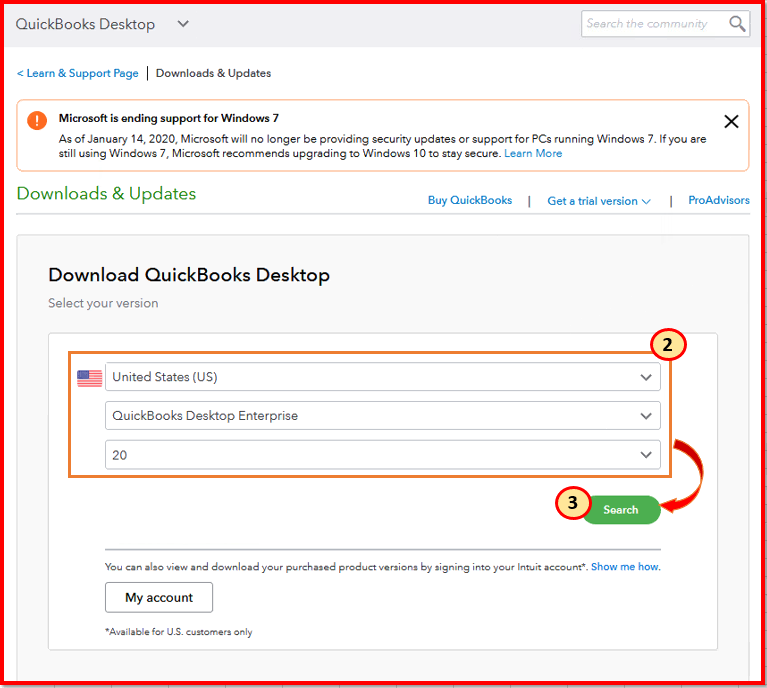Click the Microsoft is ending support headline
Screen dimensions: 767x688
(x=169, y=118)
